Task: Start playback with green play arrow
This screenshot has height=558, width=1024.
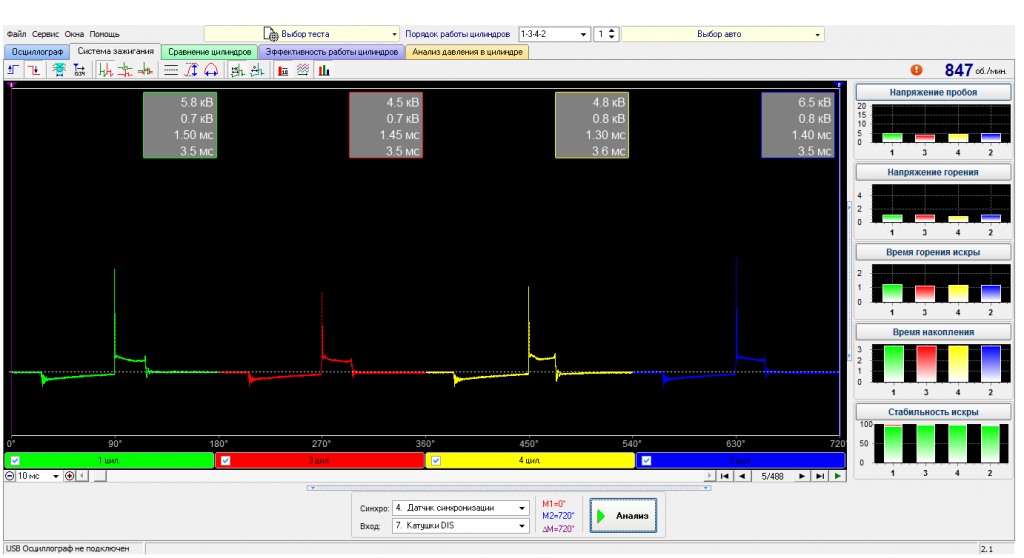Action: 838,476
